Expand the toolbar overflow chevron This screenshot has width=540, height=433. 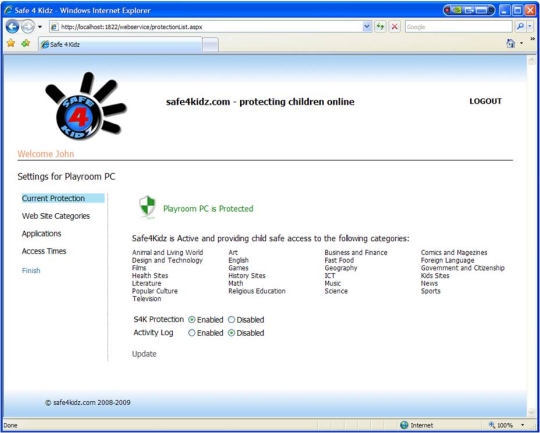coord(532,39)
